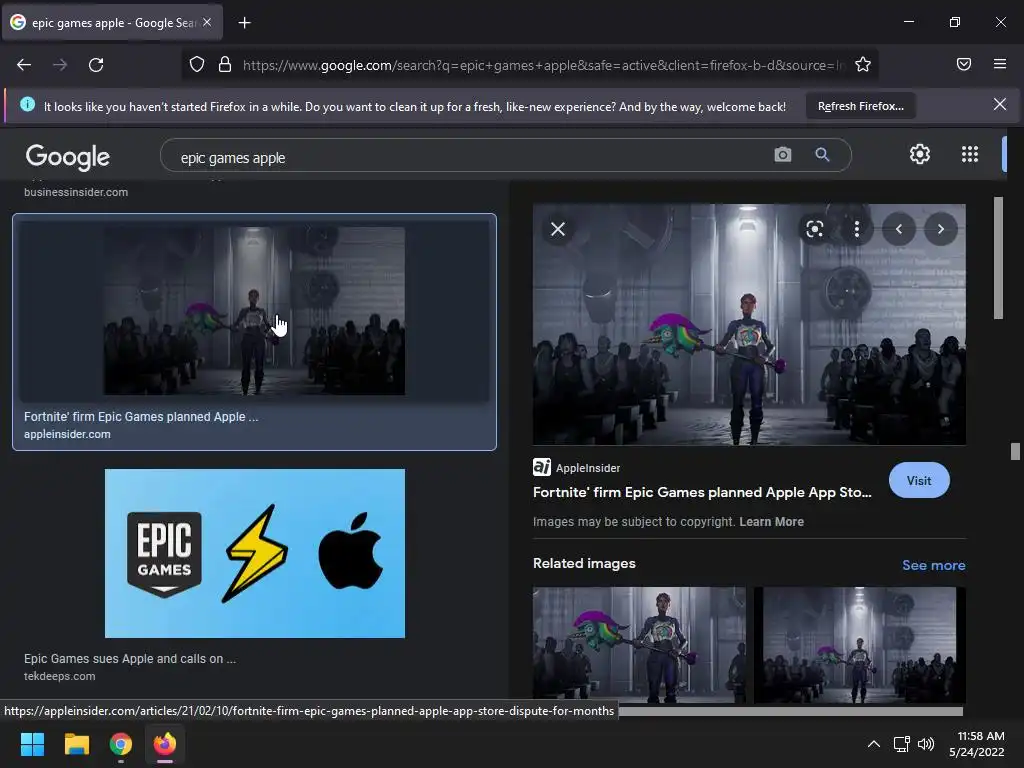Click the selected Fortnite result thumbnail
Image resolution: width=1024 pixels, height=768 pixels.
pyautogui.click(x=254, y=311)
